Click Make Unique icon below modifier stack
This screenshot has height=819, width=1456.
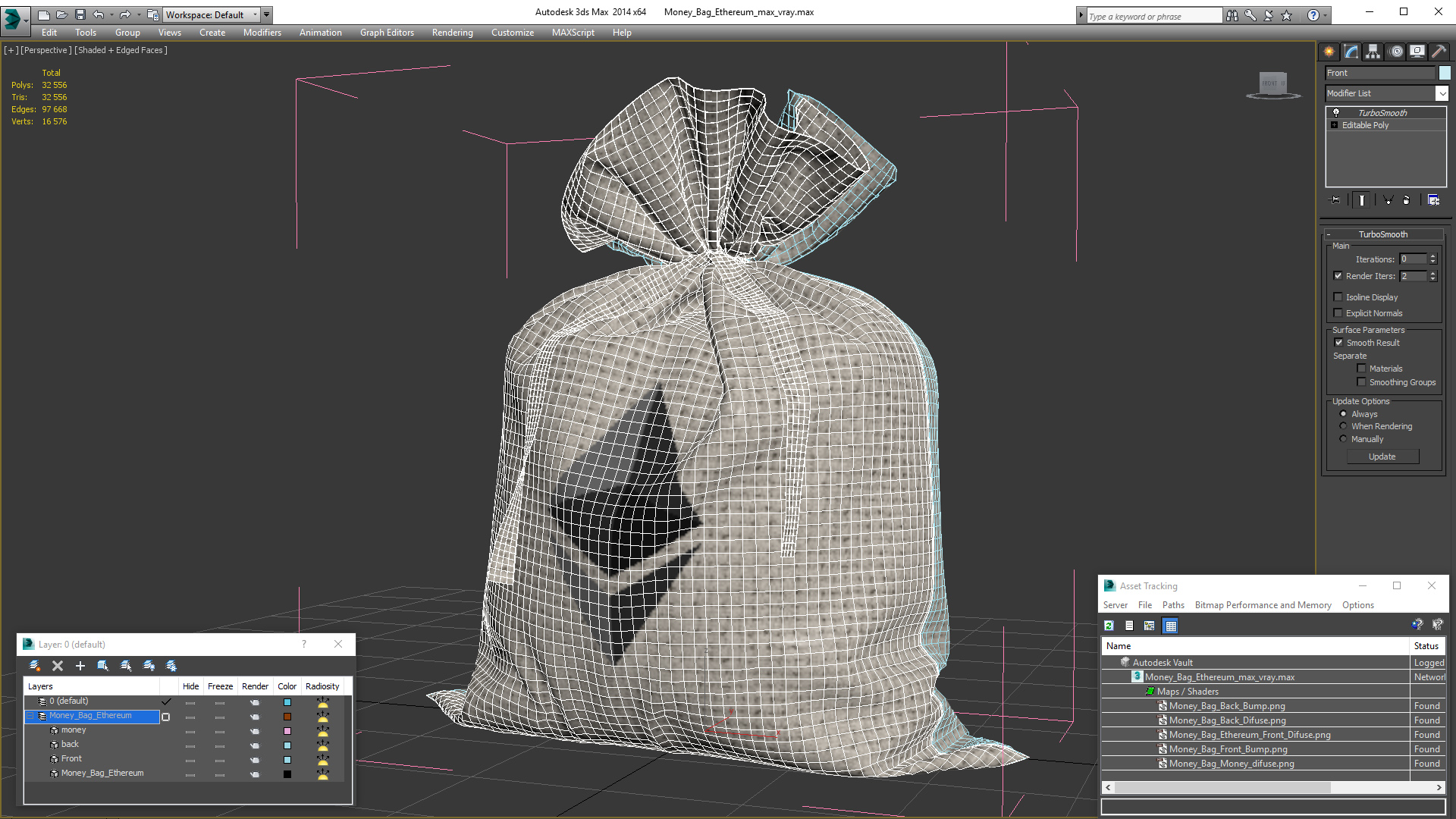1388,200
